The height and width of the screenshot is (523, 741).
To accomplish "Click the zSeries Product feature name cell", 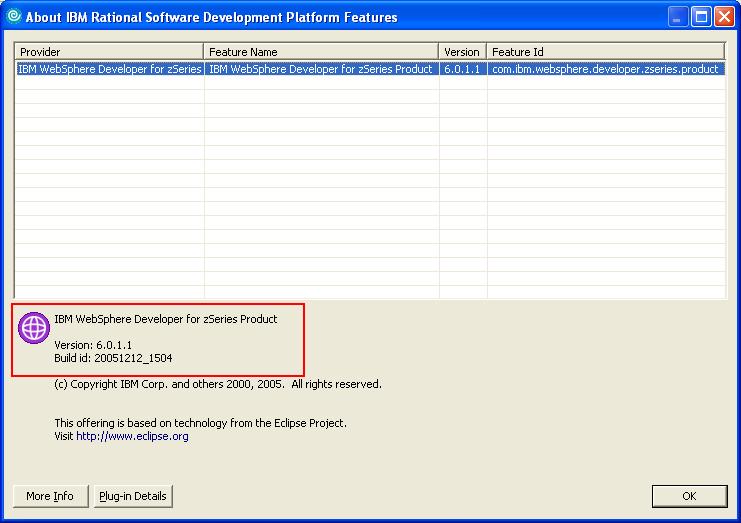I will (x=321, y=70).
